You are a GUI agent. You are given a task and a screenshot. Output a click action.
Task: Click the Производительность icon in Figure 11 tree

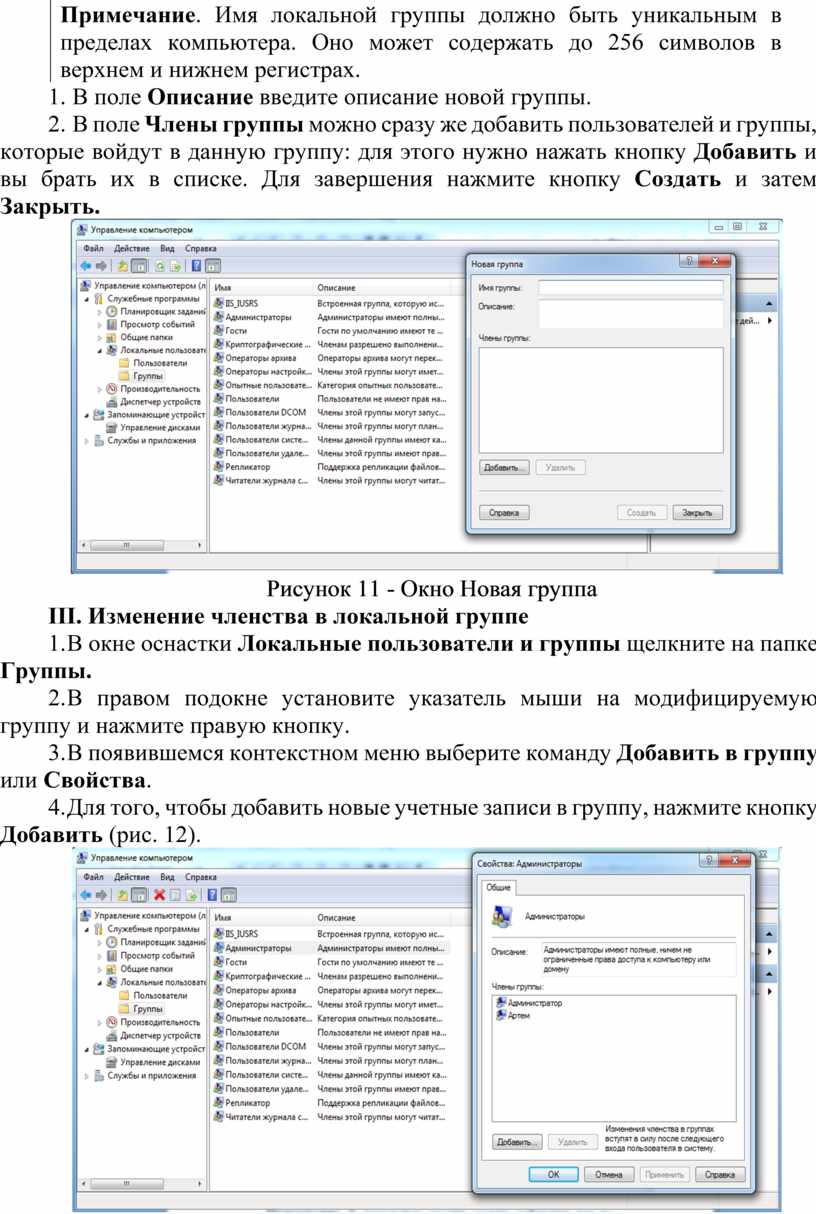tap(112, 389)
